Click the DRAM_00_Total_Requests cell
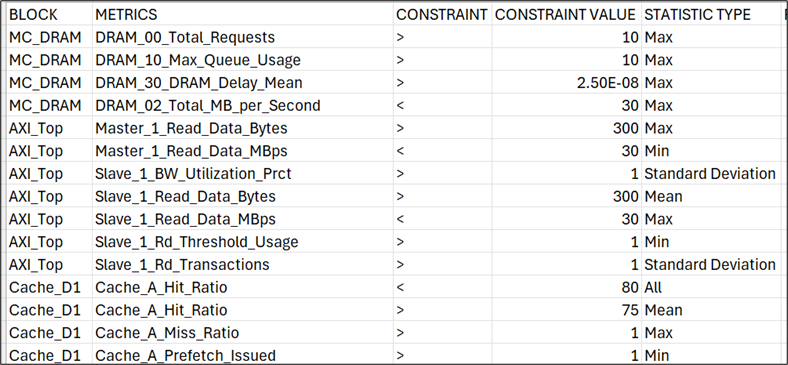Screen dimensions: 788x365 click(x=243, y=37)
